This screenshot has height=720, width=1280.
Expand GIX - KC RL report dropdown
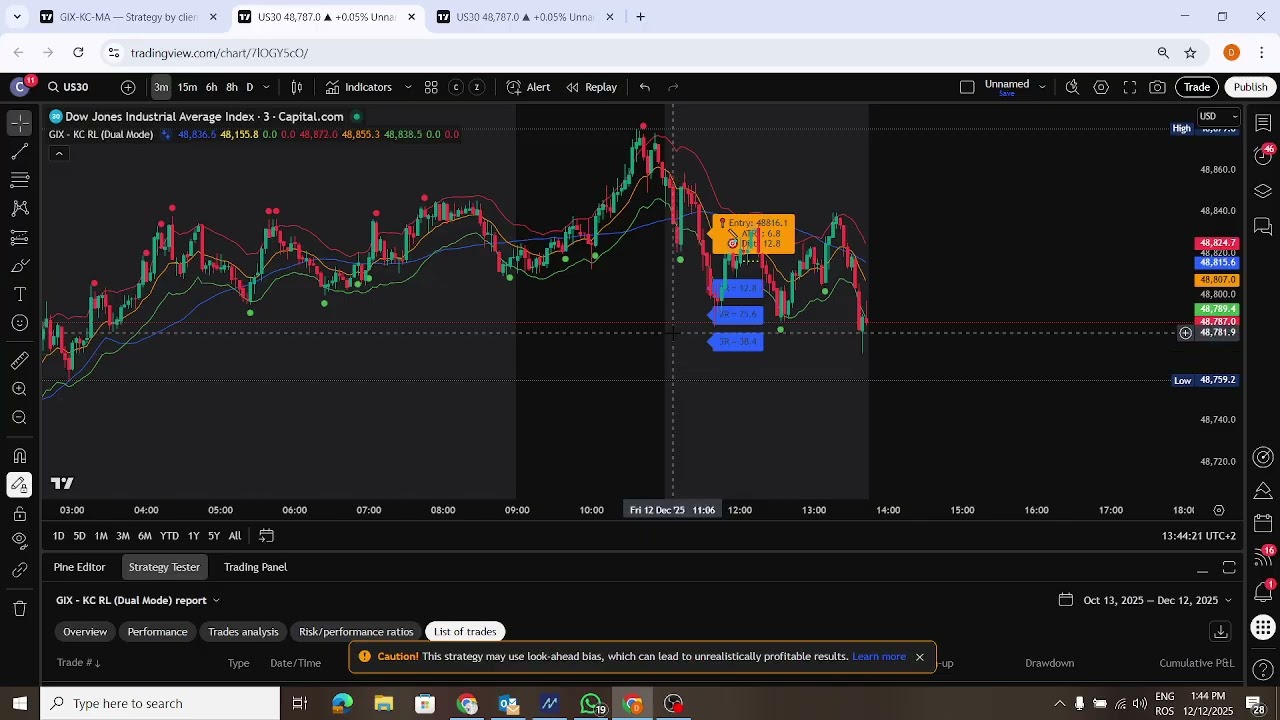pyautogui.click(x=138, y=600)
